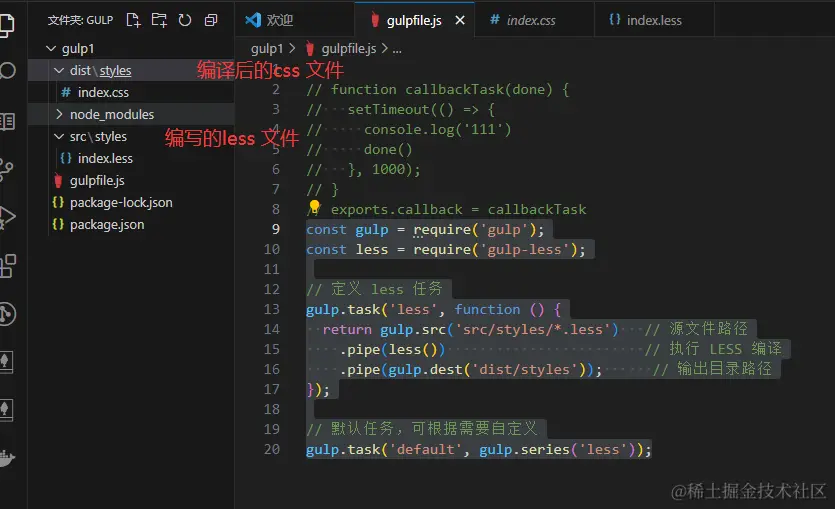Click line number 9 in the gutter
This screenshot has width=835, height=509.
click(x=275, y=229)
